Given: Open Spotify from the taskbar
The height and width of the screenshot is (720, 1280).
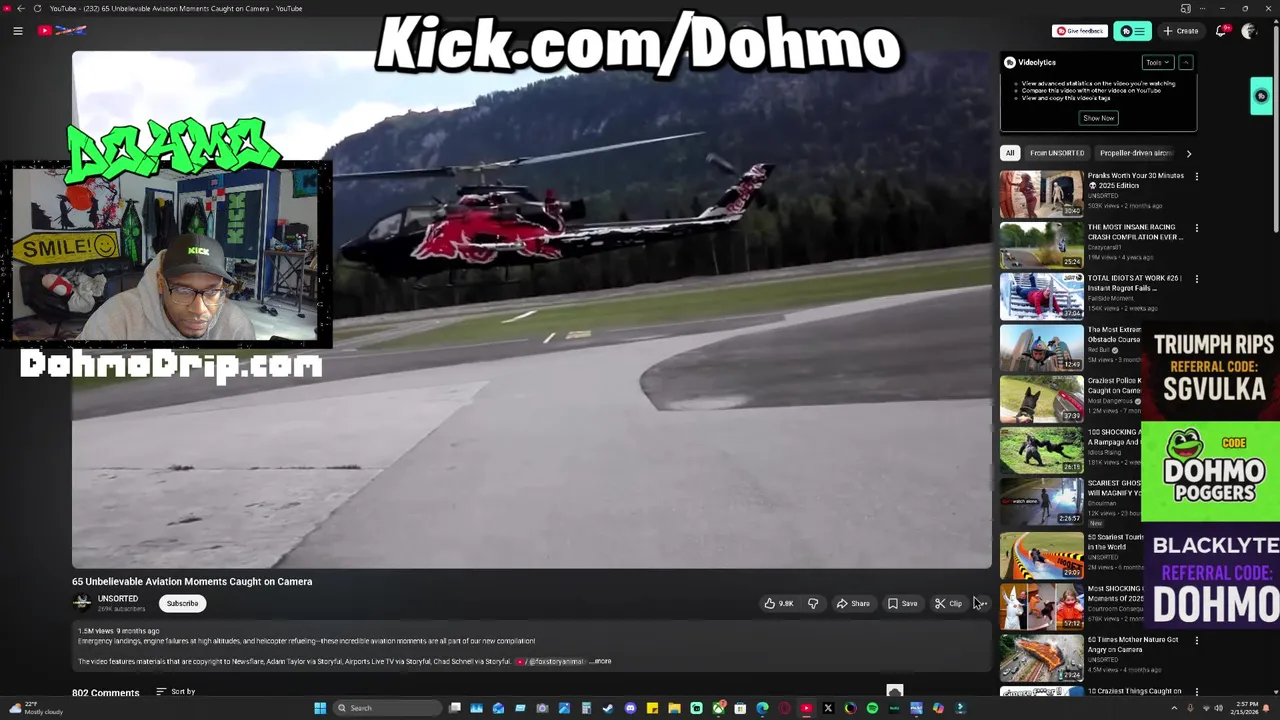Looking at the screenshot, I should click(x=872, y=708).
